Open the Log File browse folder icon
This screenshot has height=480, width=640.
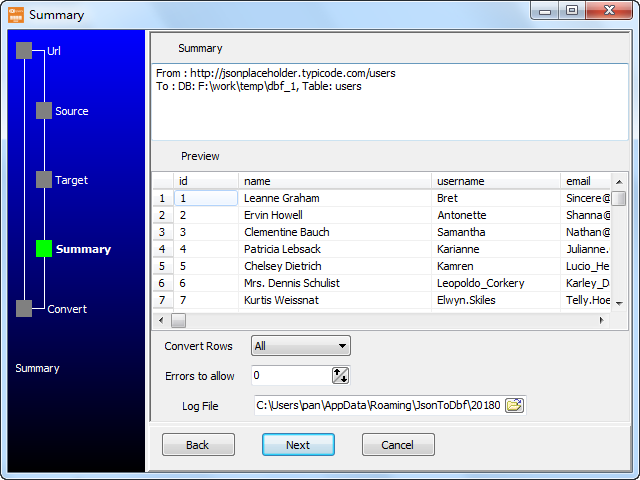click(514, 405)
